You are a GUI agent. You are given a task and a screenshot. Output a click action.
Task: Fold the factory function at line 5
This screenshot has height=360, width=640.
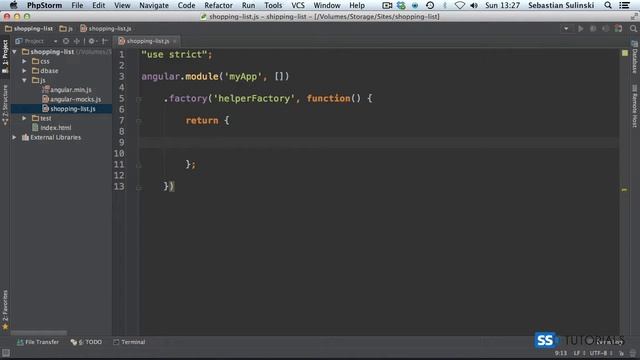point(139,99)
